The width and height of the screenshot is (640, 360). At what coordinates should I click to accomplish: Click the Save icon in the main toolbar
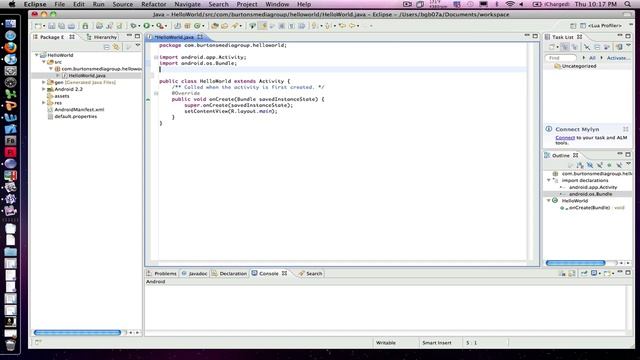[x=52, y=26]
